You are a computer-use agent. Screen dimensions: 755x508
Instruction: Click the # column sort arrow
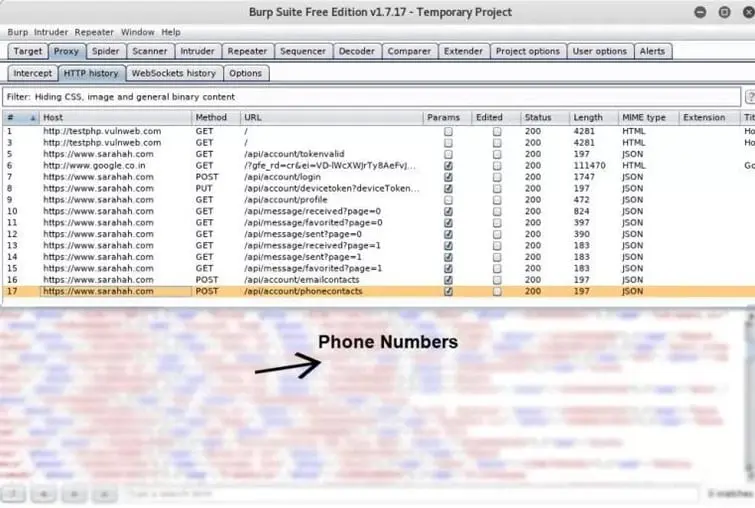click(33, 118)
